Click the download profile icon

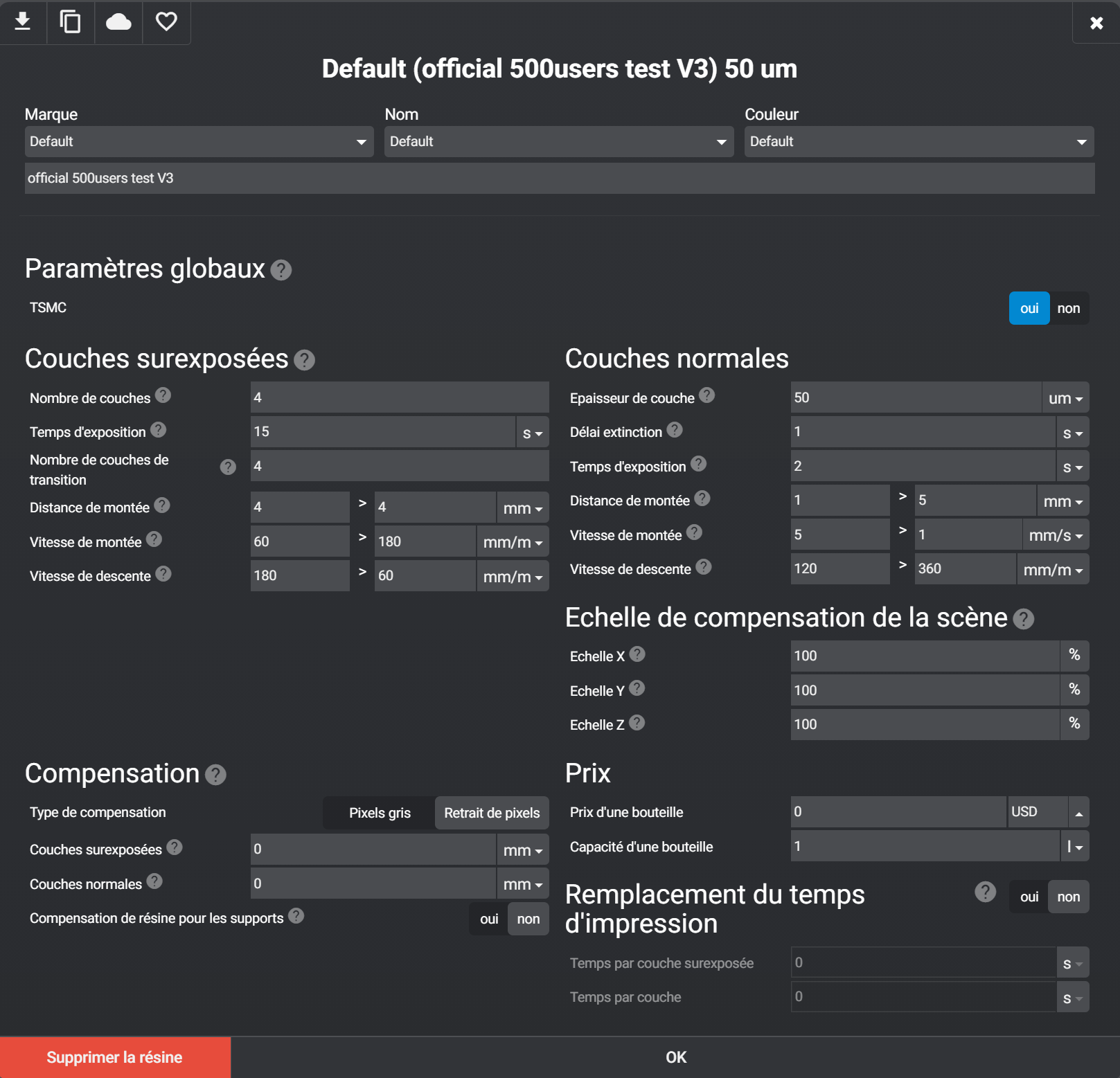click(x=23, y=22)
